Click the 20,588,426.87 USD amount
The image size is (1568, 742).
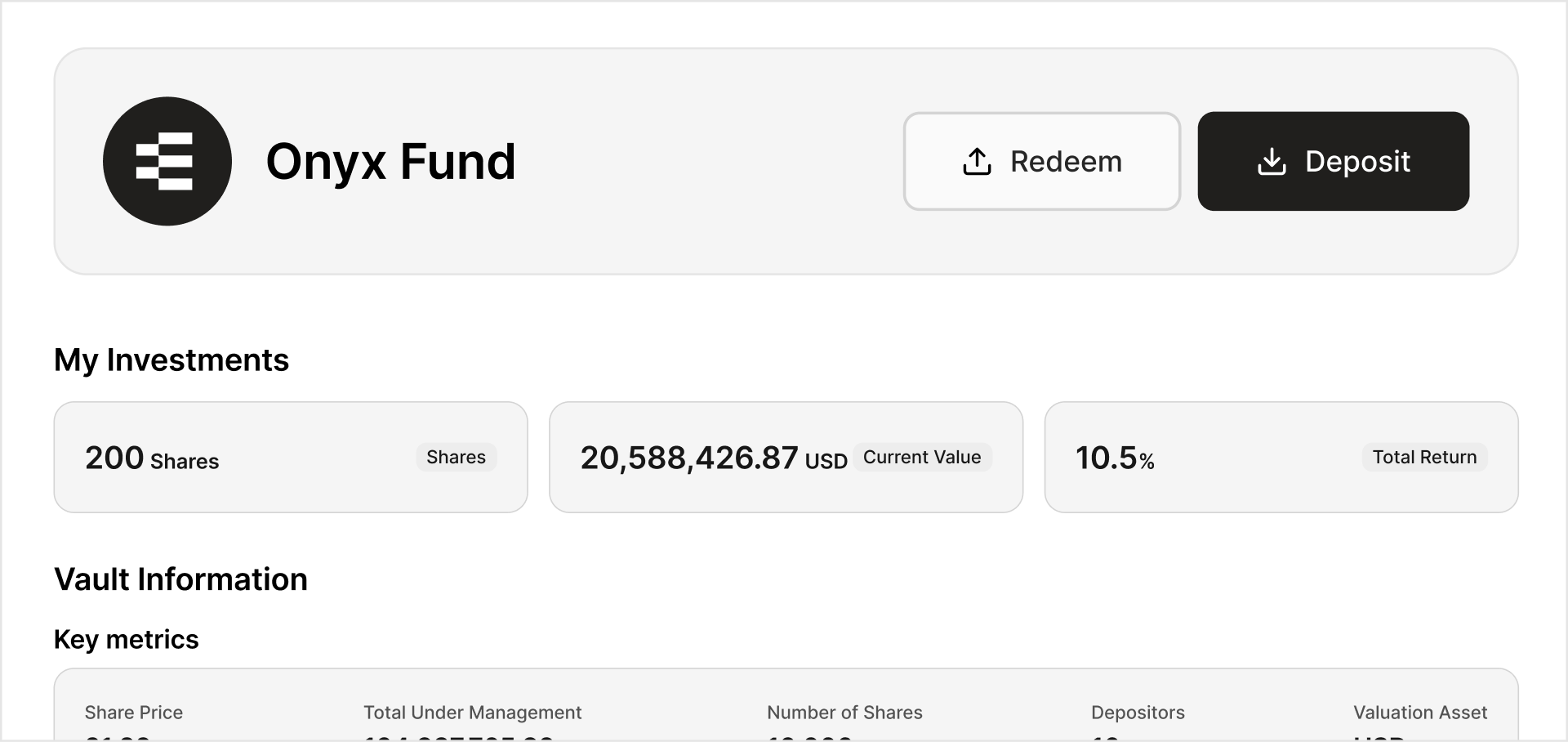(x=714, y=458)
